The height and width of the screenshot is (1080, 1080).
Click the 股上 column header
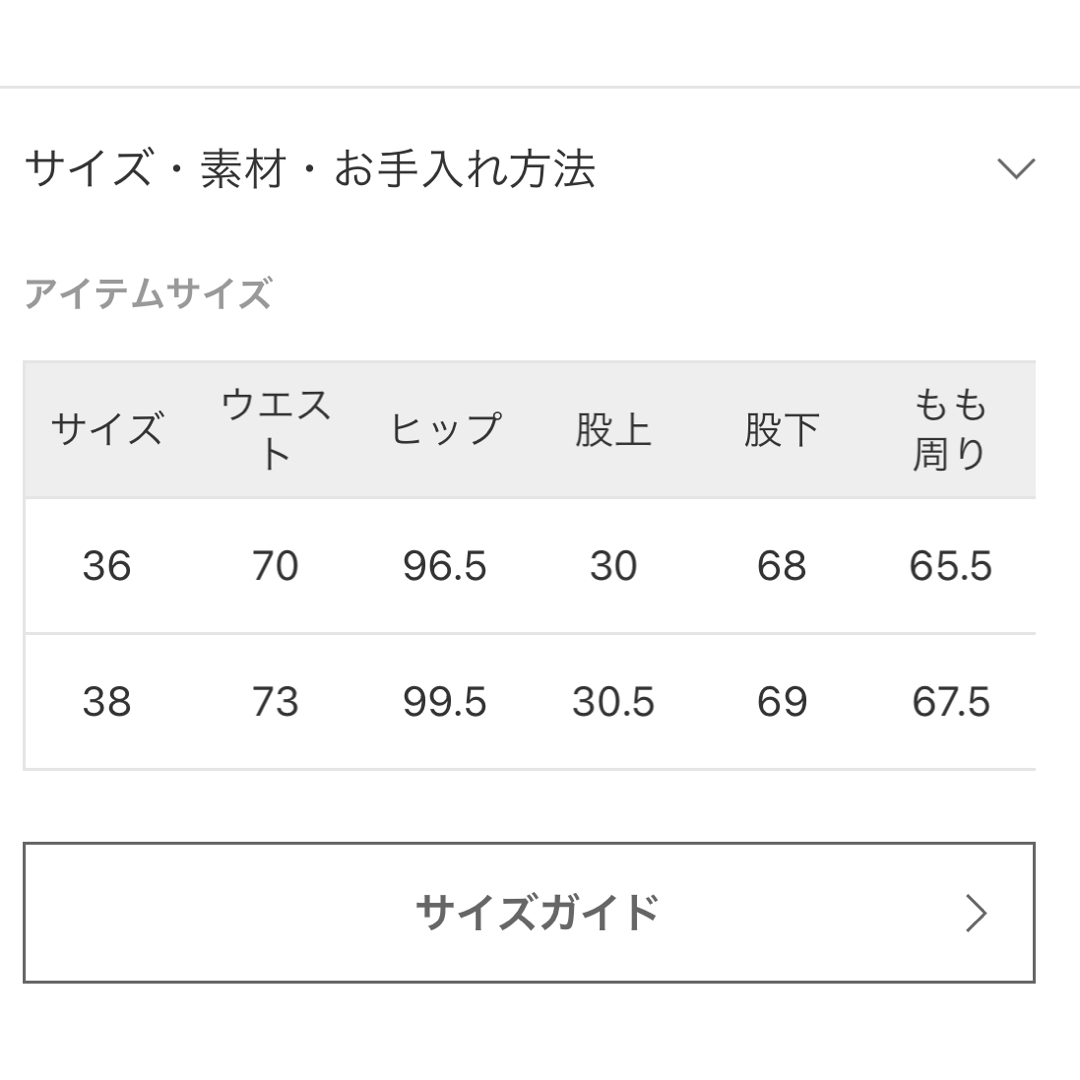pos(613,429)
